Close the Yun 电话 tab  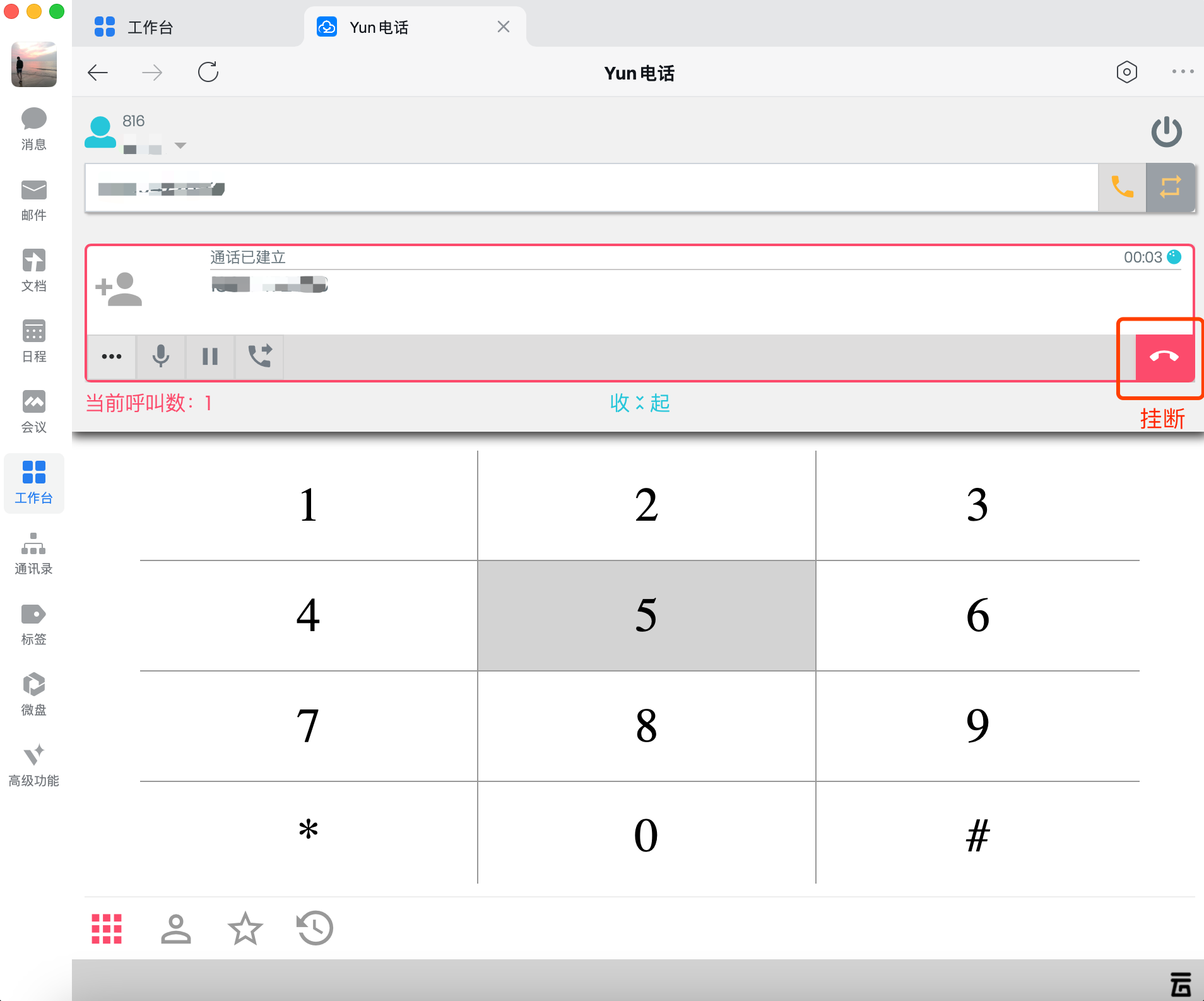[x=503, y=27]
